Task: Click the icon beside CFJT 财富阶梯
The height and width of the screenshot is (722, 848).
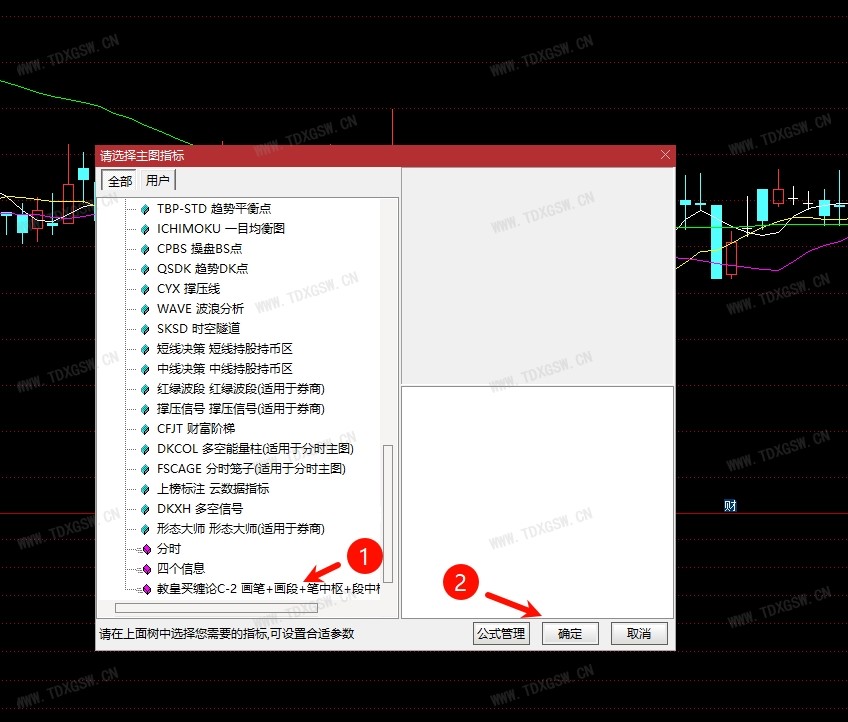Action: click(x=145, y=429)
